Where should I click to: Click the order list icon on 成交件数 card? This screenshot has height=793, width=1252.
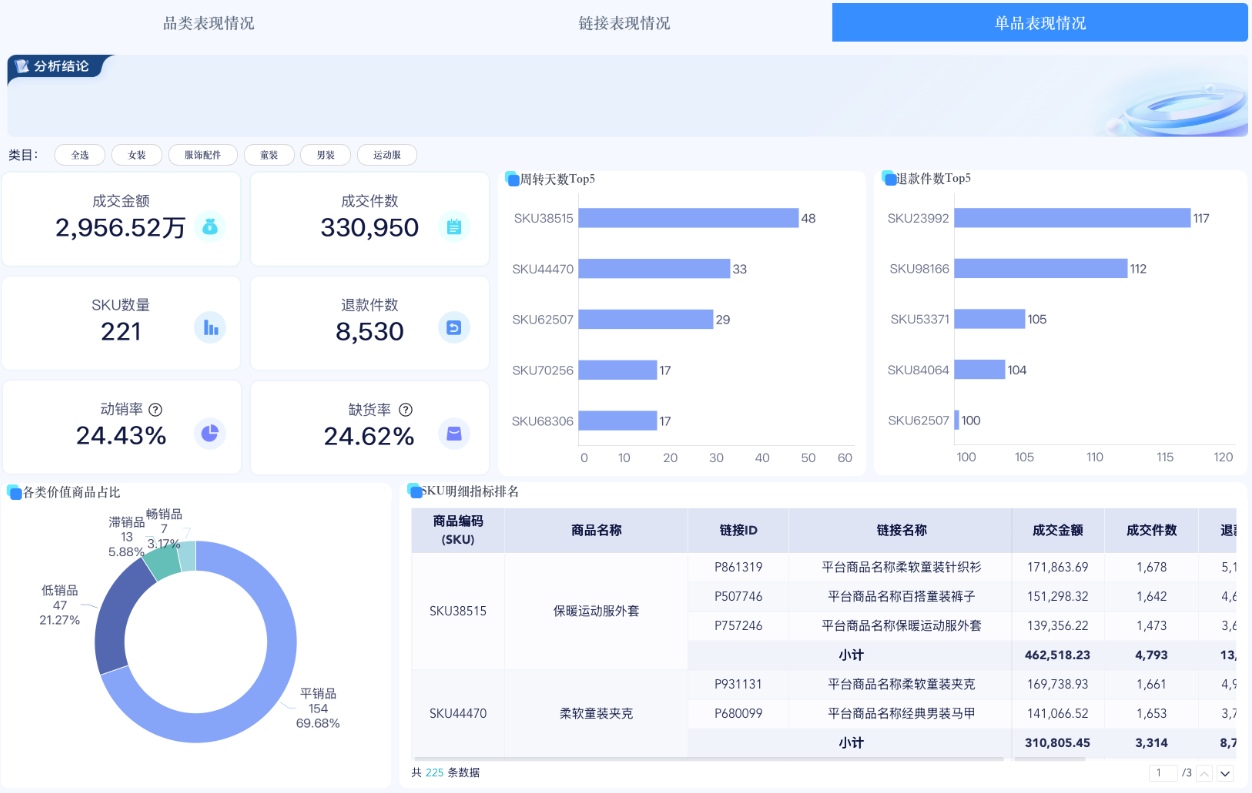coord(454,227)
